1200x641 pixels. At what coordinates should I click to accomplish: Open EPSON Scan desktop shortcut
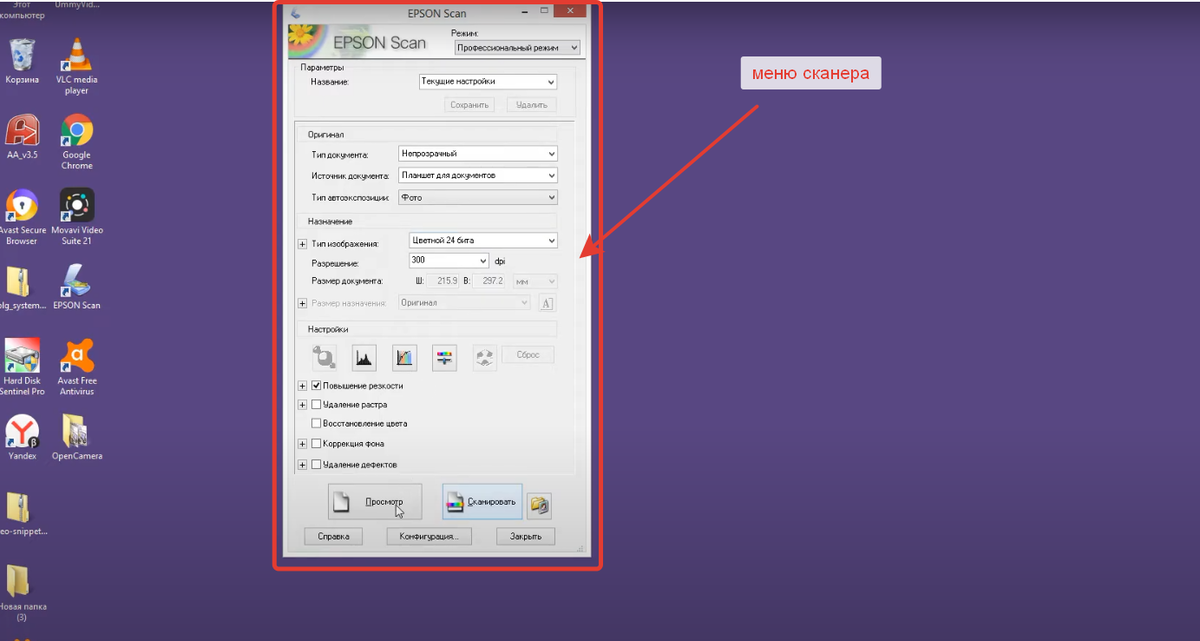coord(77,288)
